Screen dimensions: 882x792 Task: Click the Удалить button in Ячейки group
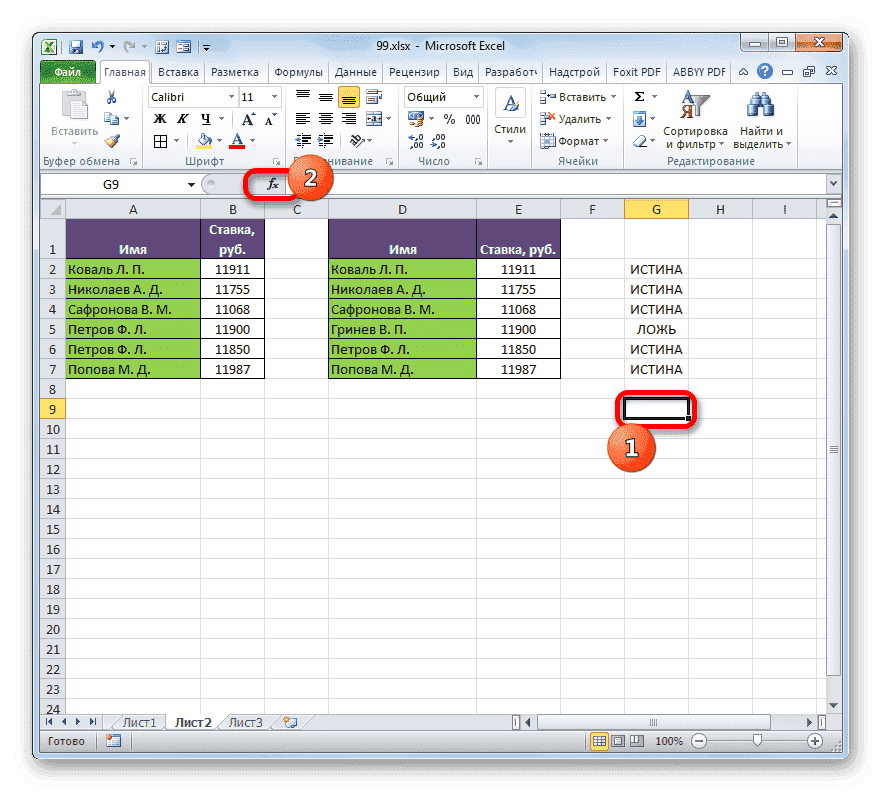576,118
